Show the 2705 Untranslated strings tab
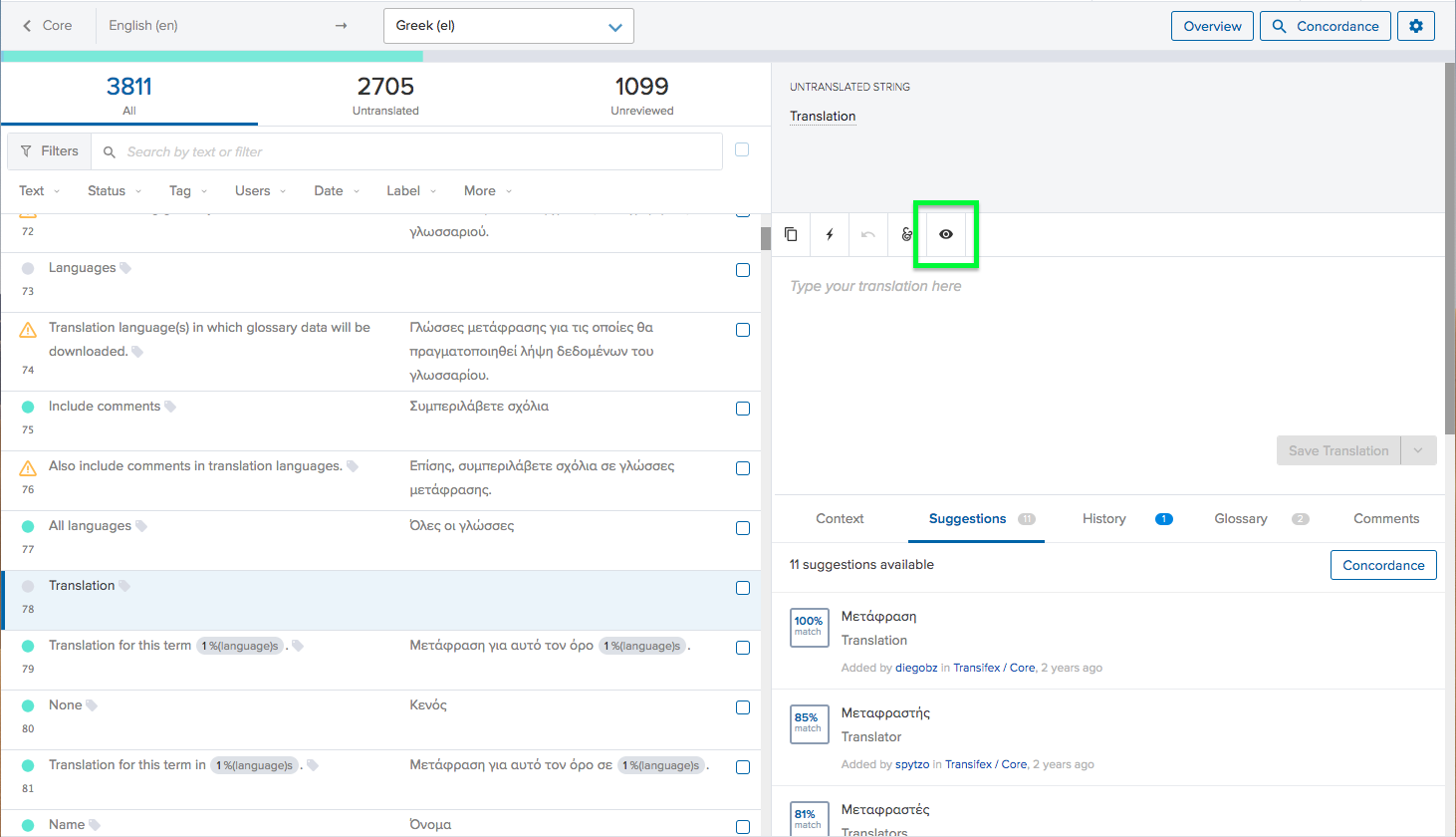This screenshot has height=837, width=1456. [385, 96]
